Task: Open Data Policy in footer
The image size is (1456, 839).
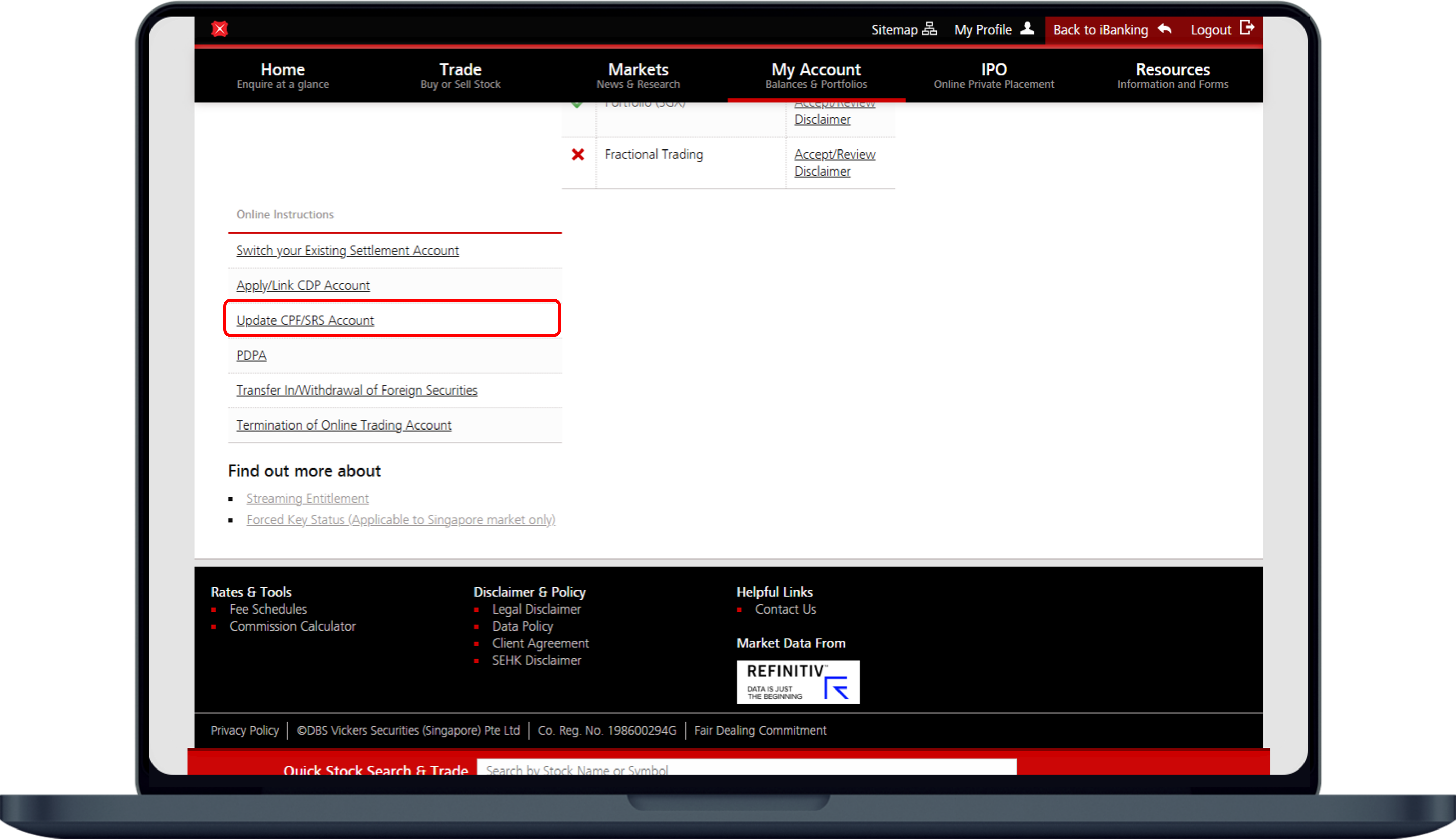Action: click(522, 626)
